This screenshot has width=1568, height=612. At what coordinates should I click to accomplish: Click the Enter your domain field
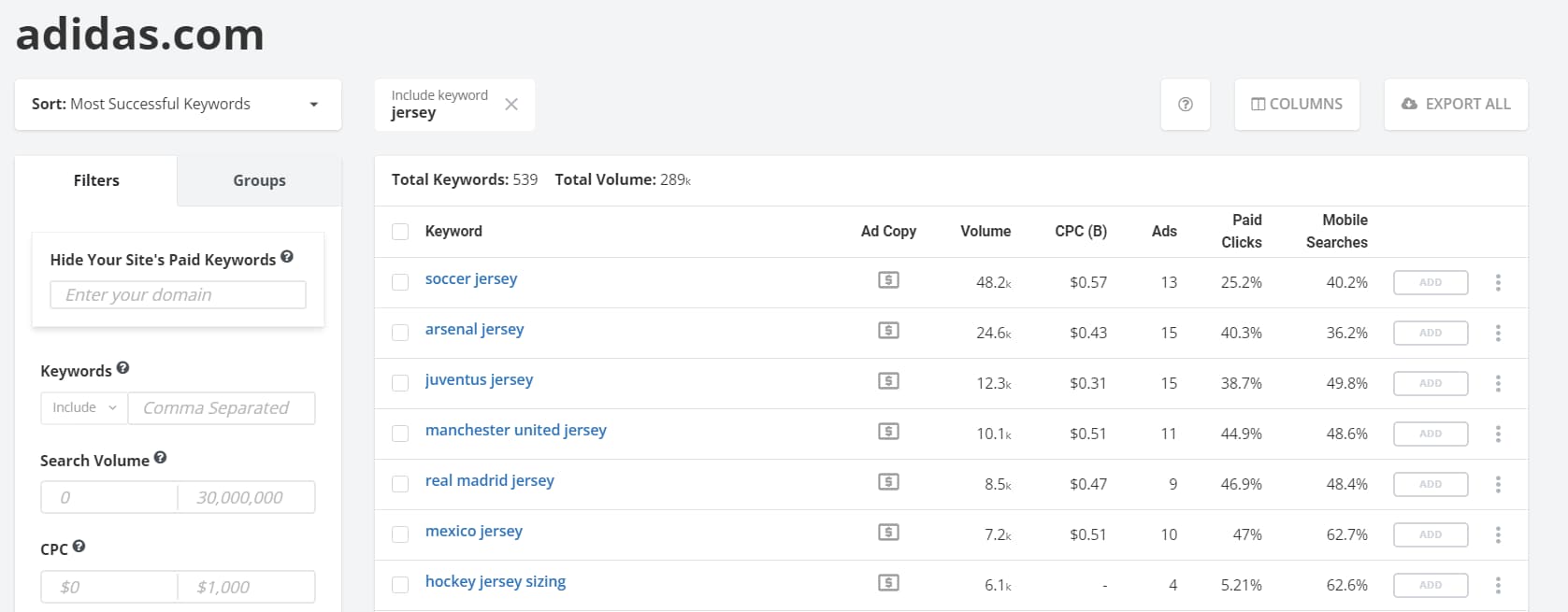point(178,295)
